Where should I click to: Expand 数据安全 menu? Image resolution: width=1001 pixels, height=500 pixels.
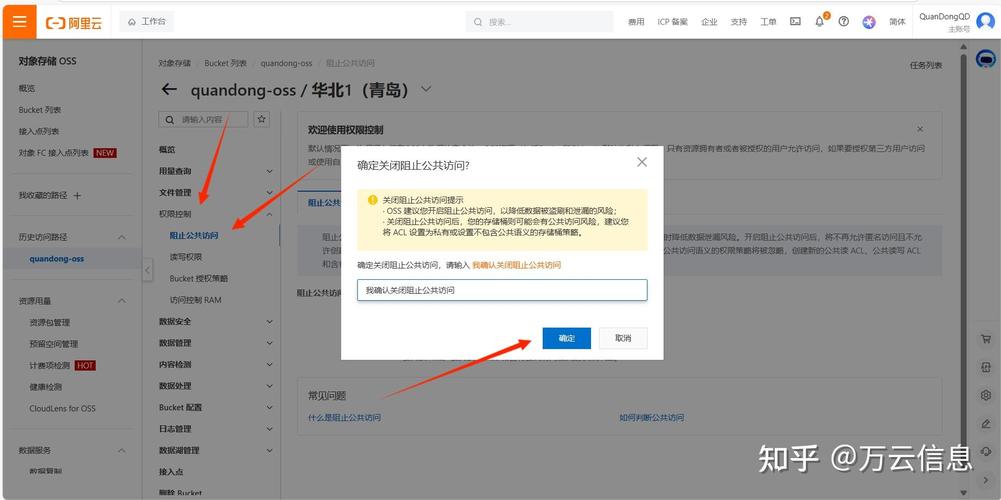(x=269, y=321)
